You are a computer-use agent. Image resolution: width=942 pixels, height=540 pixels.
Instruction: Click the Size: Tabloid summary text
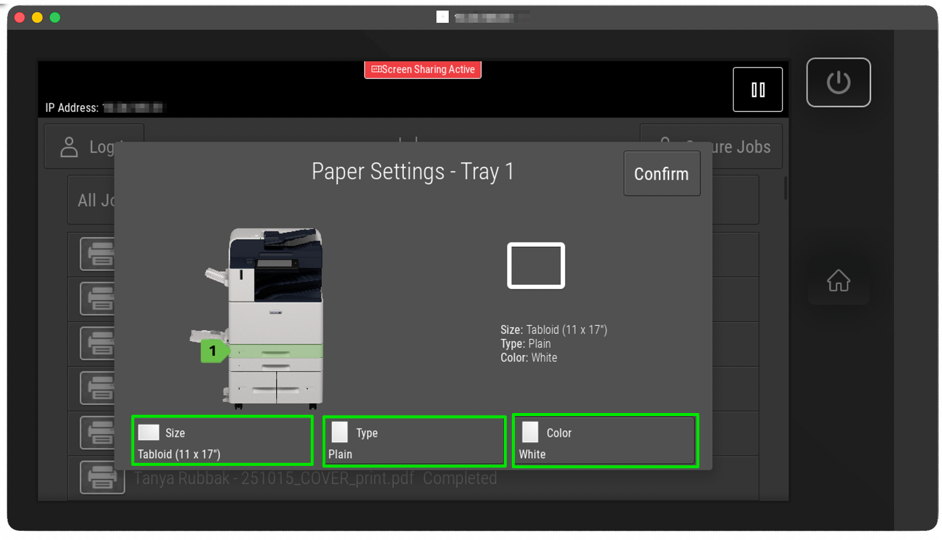tap(554, 330)
